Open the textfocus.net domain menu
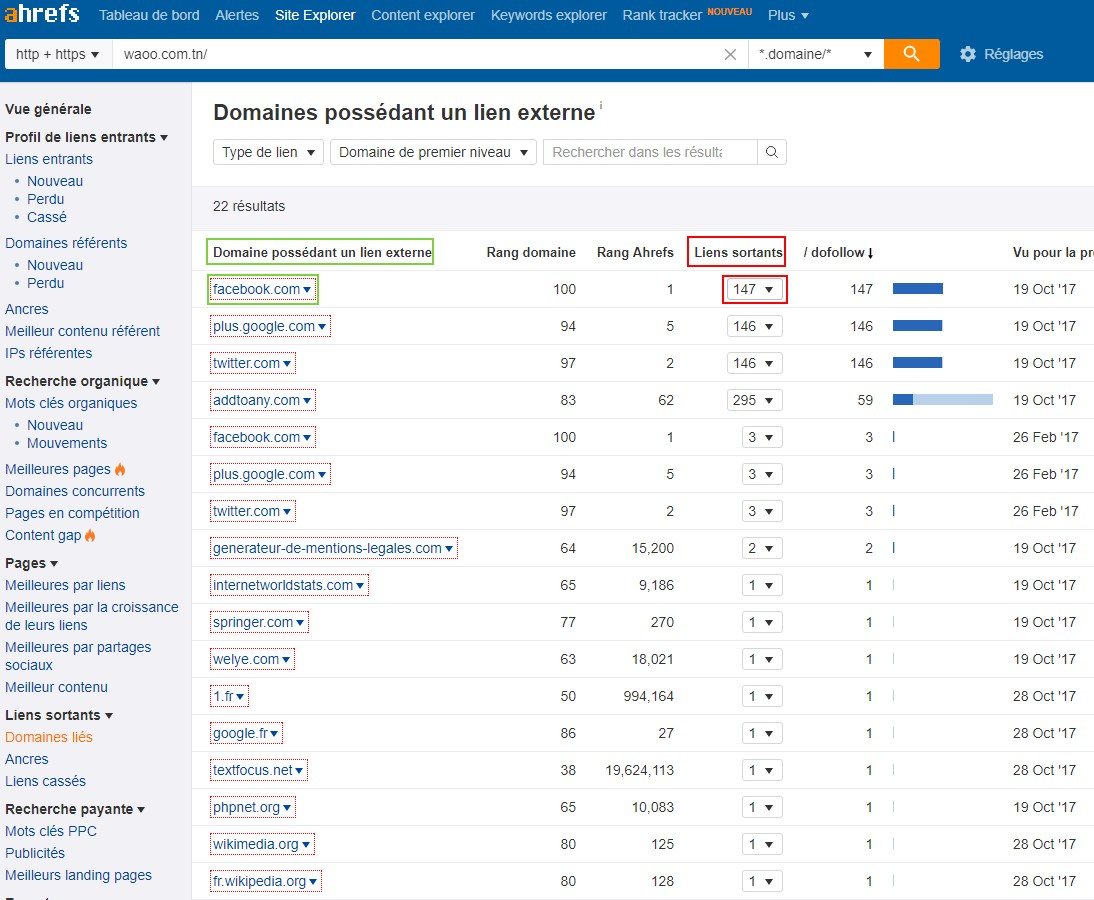Screen dimensions: 1094x900 click(259, 770)
